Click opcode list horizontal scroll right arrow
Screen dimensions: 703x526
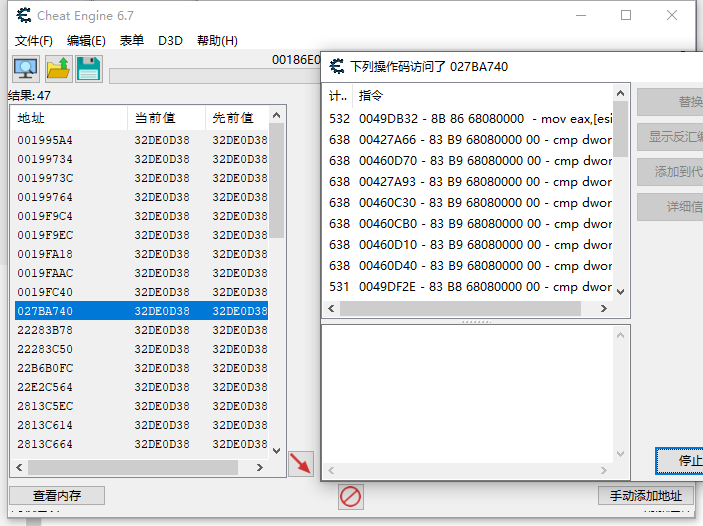(604, 309)
